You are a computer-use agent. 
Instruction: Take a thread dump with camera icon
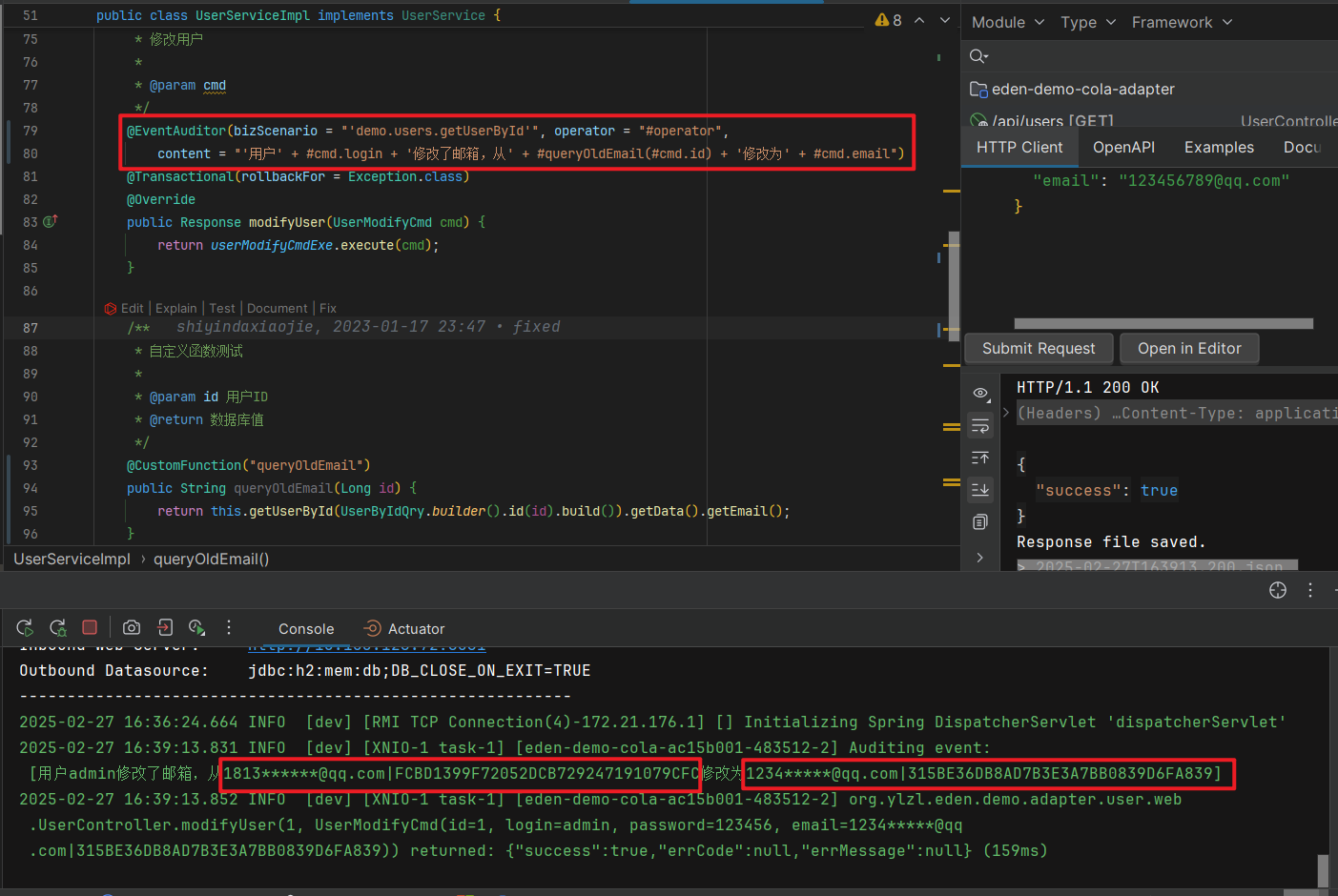(x=132, y=627)
